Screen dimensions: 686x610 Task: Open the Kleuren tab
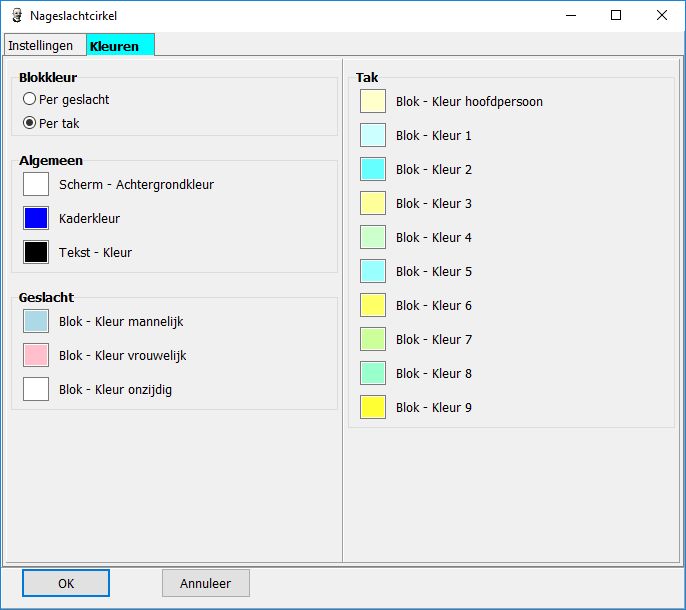point(115,45)
